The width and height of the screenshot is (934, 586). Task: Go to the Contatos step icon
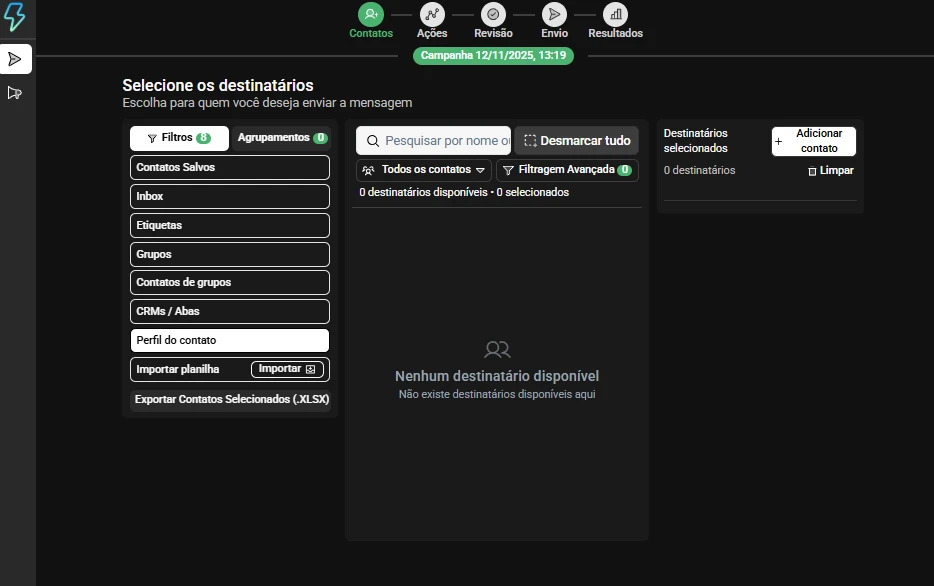click(x=371, y=14)
